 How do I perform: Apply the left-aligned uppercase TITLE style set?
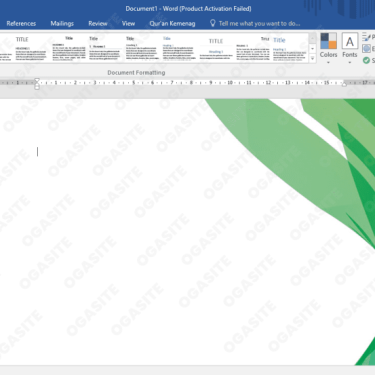[x=31, y=48]
